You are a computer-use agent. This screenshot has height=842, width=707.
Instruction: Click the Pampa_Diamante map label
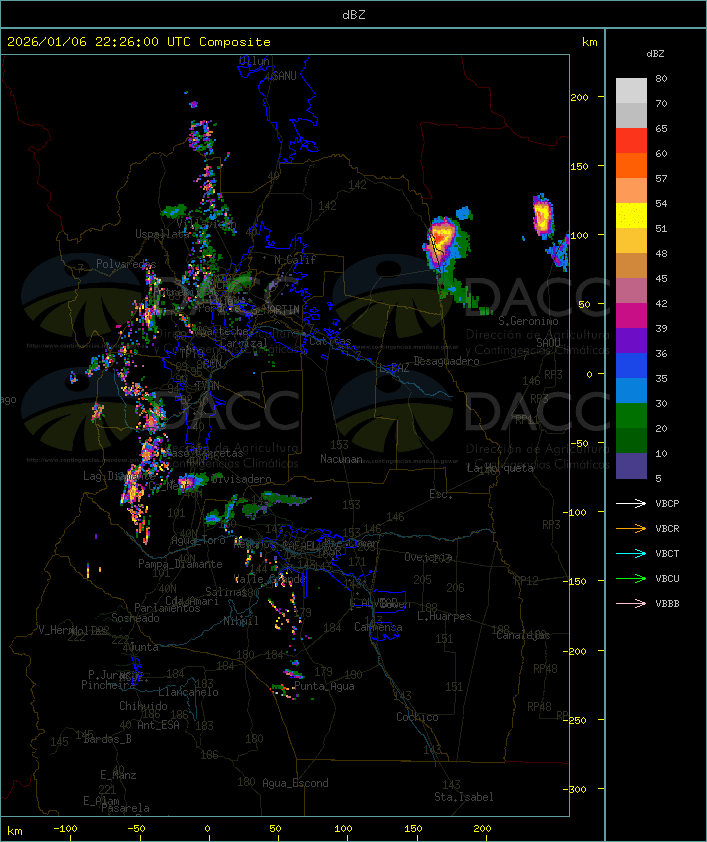pyautogui.click(x=180, y=564)
